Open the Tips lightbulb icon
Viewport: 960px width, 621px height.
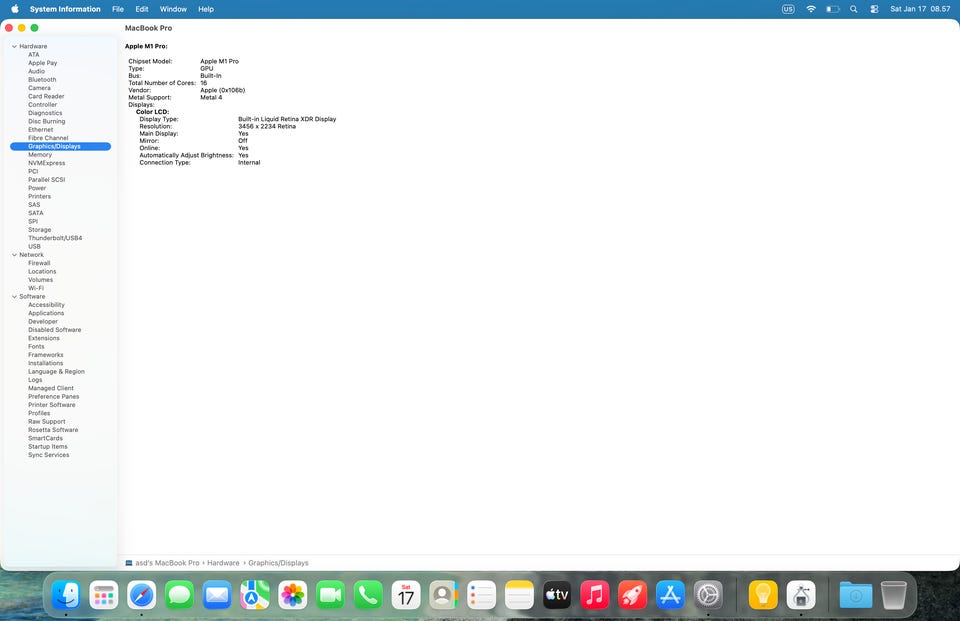(x=763, y=595)
